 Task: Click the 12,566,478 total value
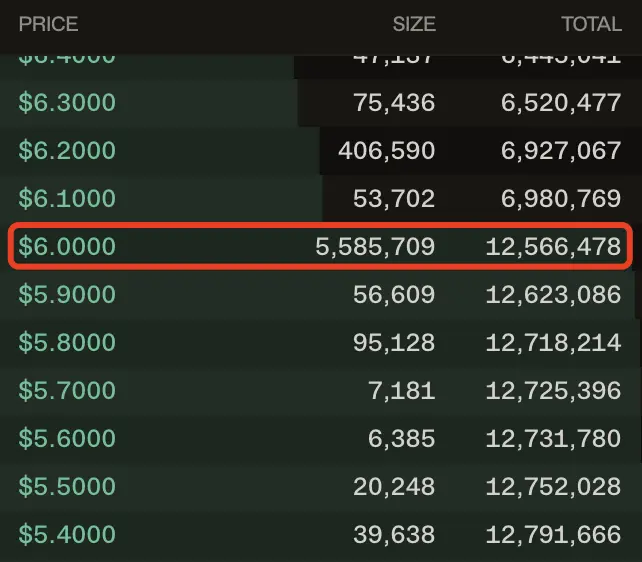[553, 246]
